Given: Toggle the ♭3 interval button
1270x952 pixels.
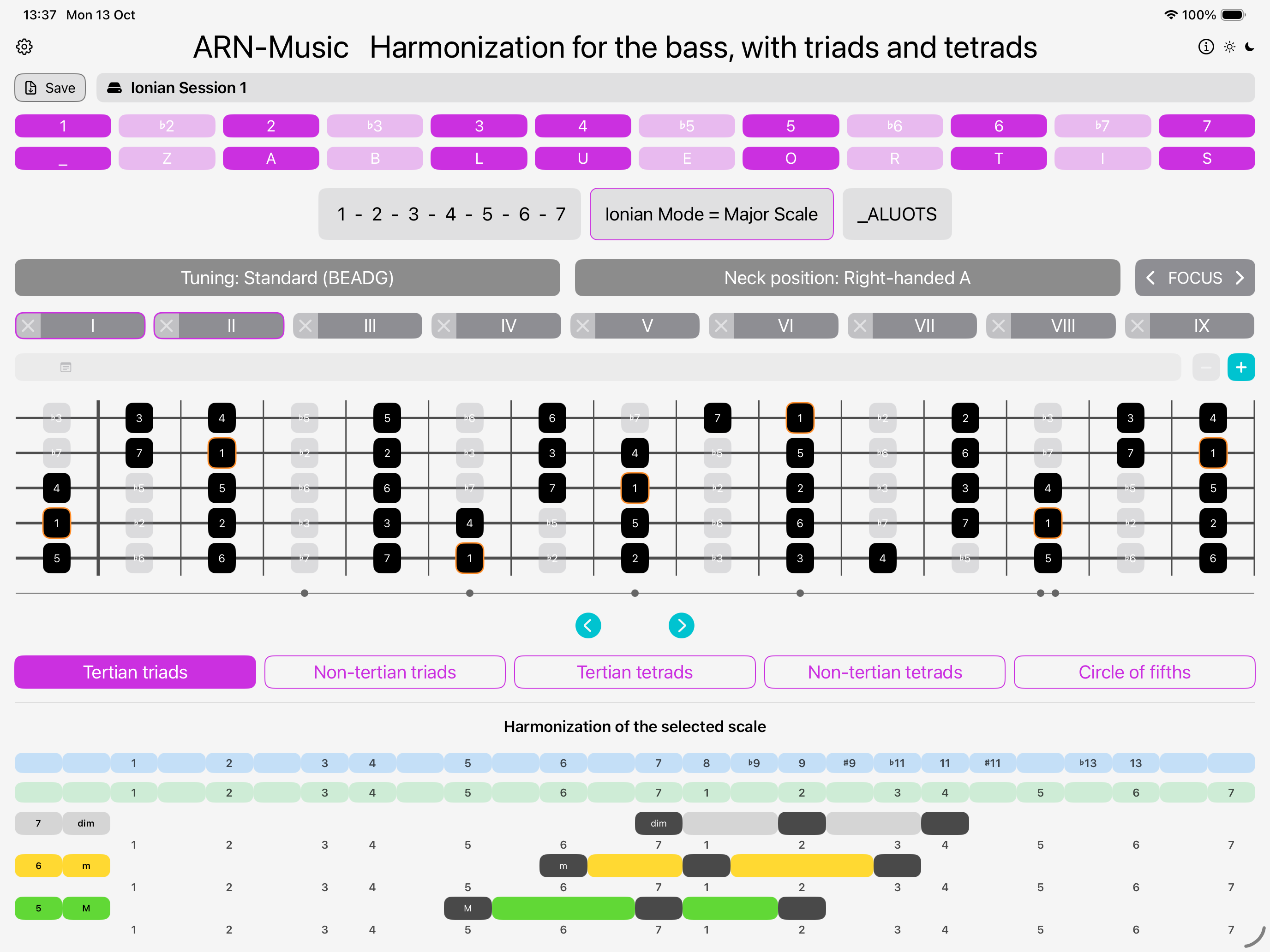Looking at the screenshot, I should (374, 125).
